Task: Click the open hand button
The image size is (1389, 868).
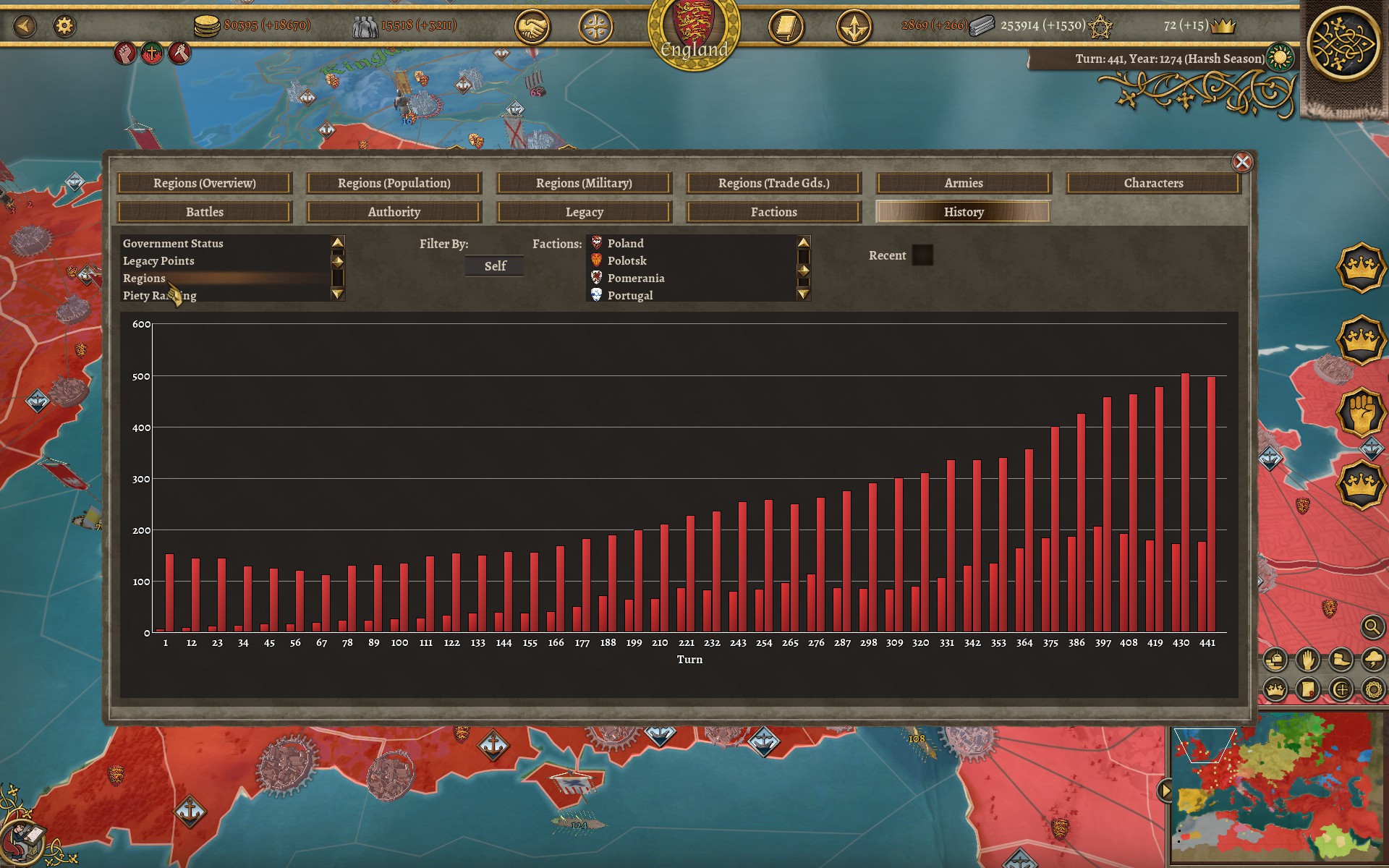Action: [1308, 660]
